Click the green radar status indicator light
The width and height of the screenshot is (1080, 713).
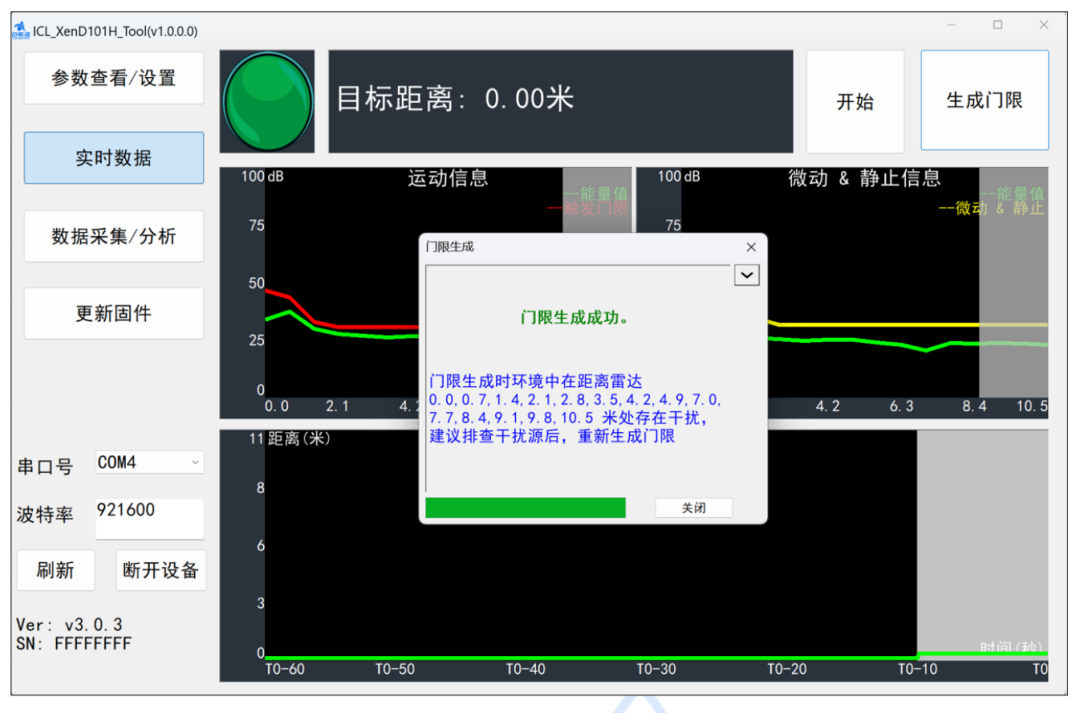tap(266, 99)
